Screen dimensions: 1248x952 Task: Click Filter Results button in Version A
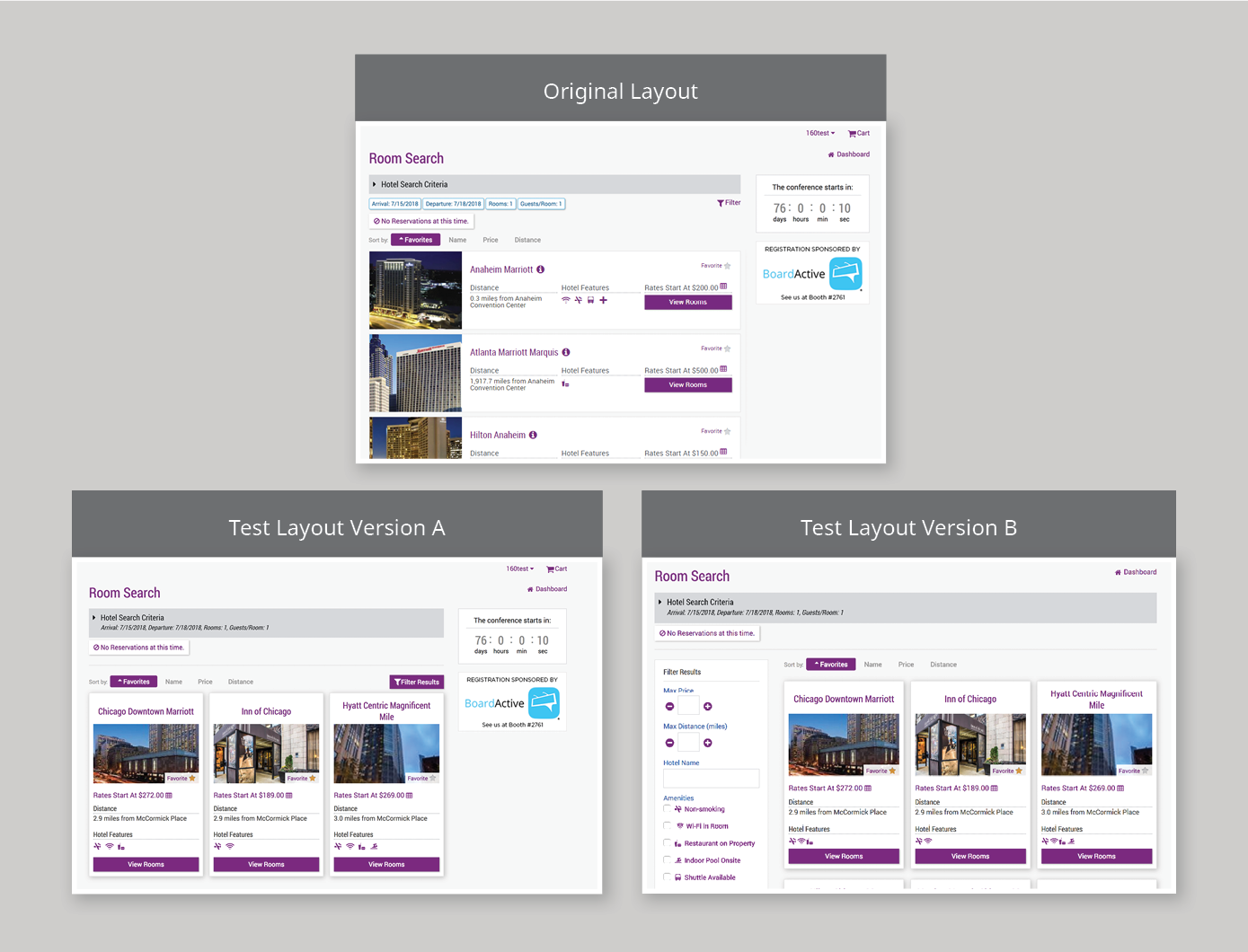pyautogui.click(x=417, y=682)
